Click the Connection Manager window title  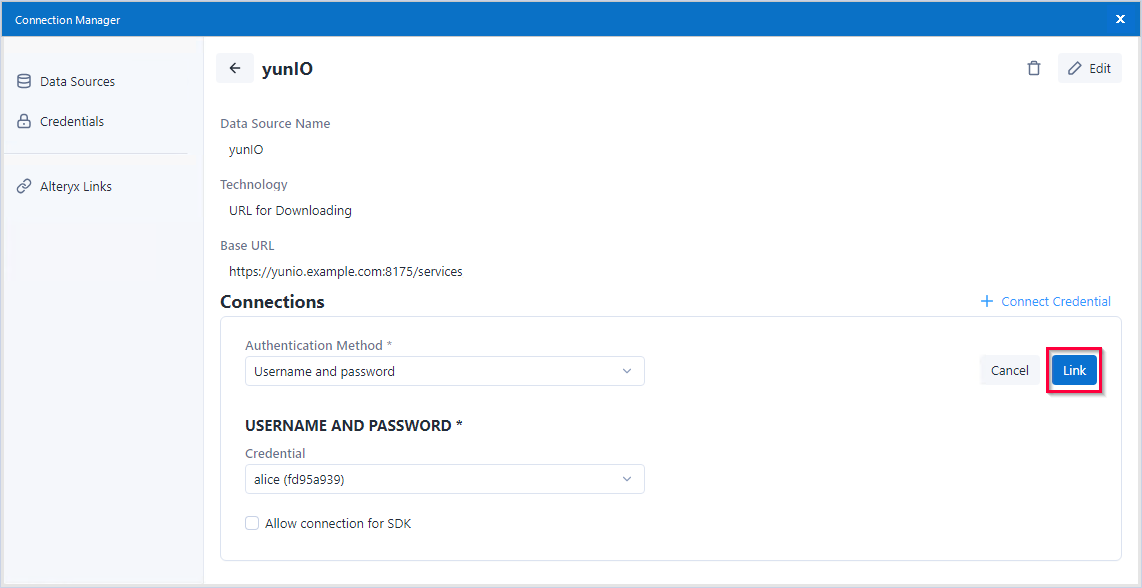click(68, 20)
